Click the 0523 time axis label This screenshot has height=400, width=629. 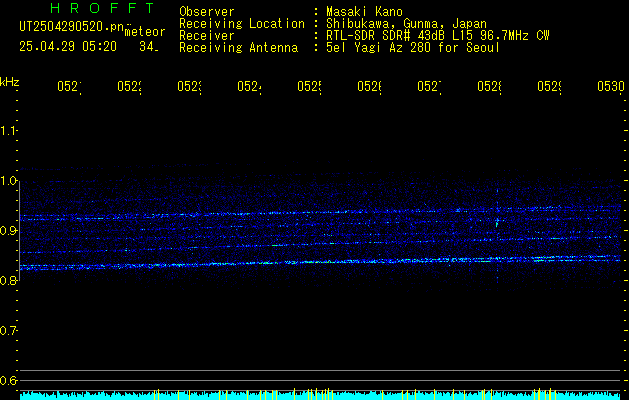click(189, 86)
